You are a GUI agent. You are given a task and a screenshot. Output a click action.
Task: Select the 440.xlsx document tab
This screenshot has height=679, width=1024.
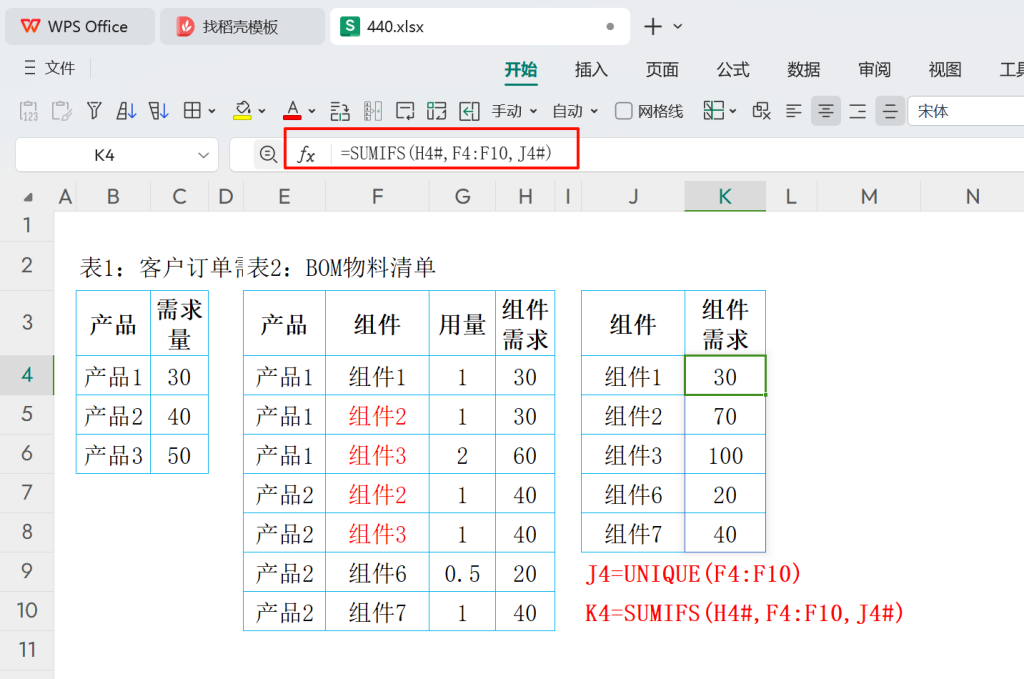480,27
